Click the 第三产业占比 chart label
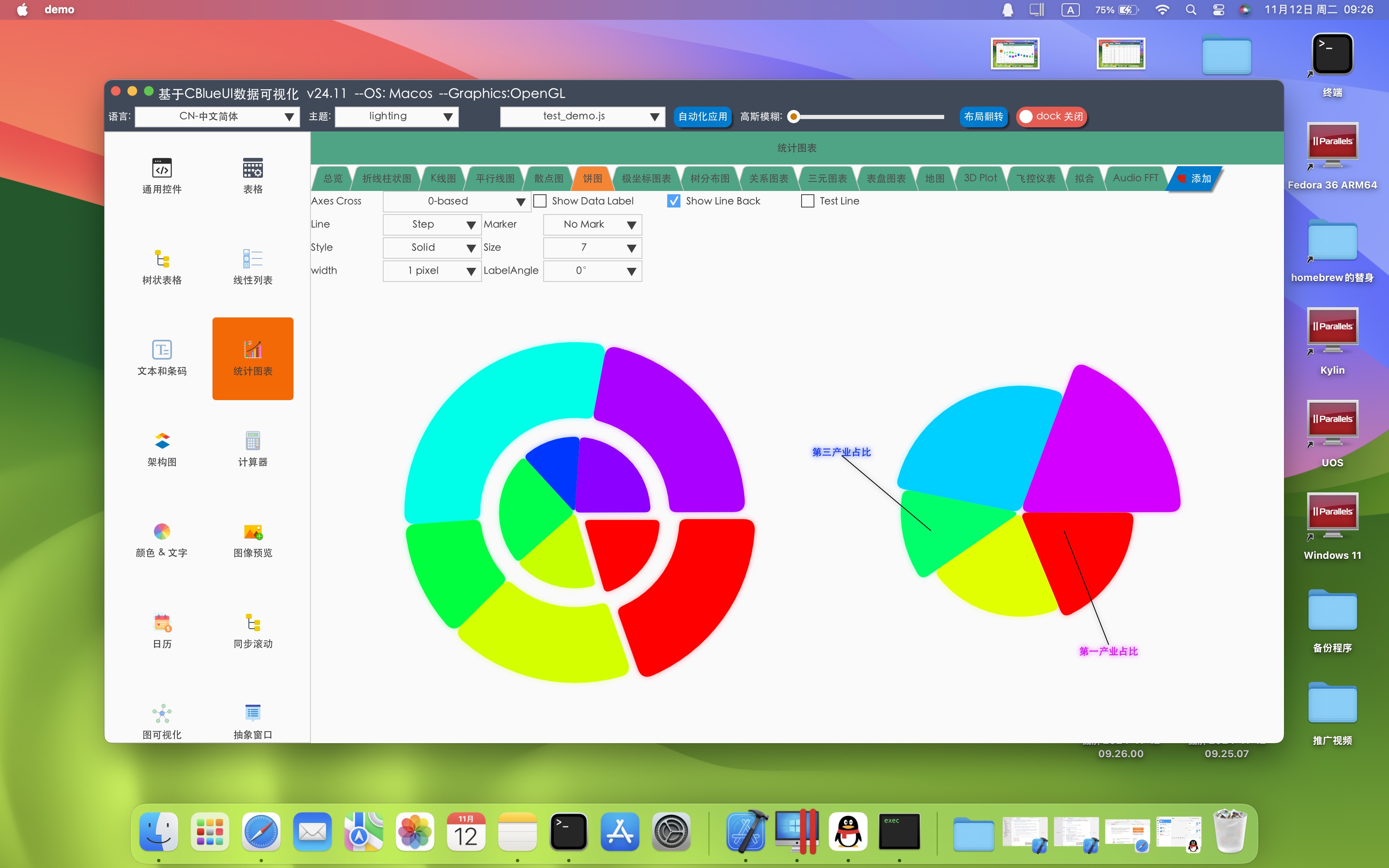The width and height of the screenshot is (1389, 868). coord(841,452)
